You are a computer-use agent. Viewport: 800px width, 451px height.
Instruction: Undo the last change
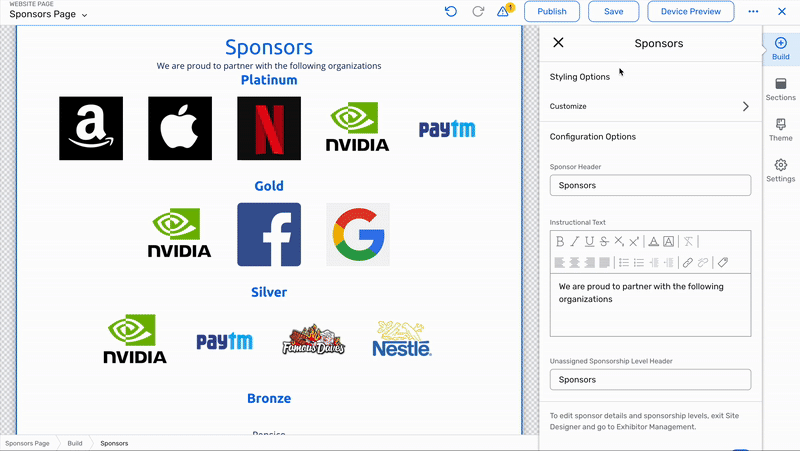click(451, 11)
